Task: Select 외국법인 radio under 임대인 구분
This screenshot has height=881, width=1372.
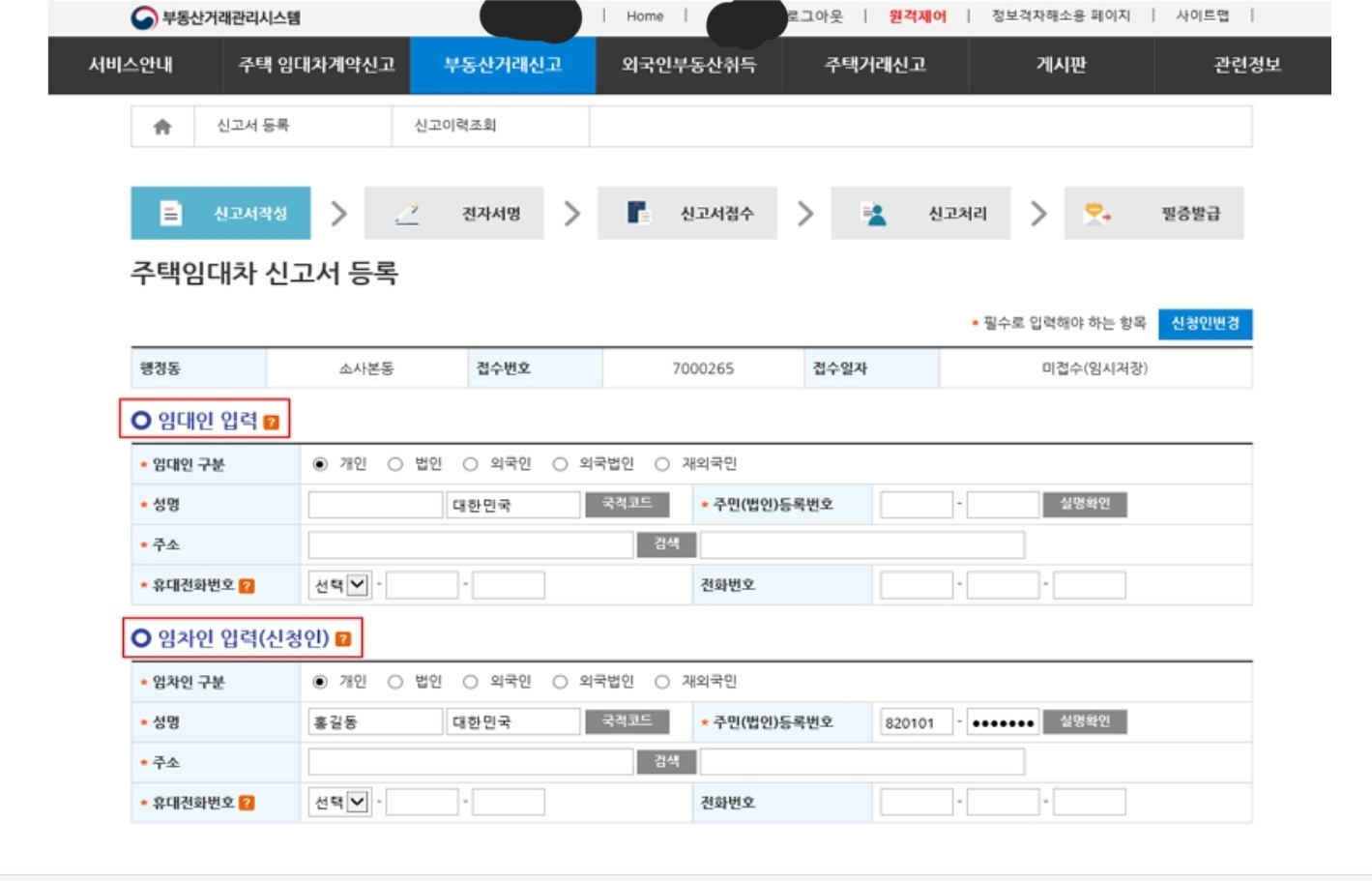Action: click(560, 464)
